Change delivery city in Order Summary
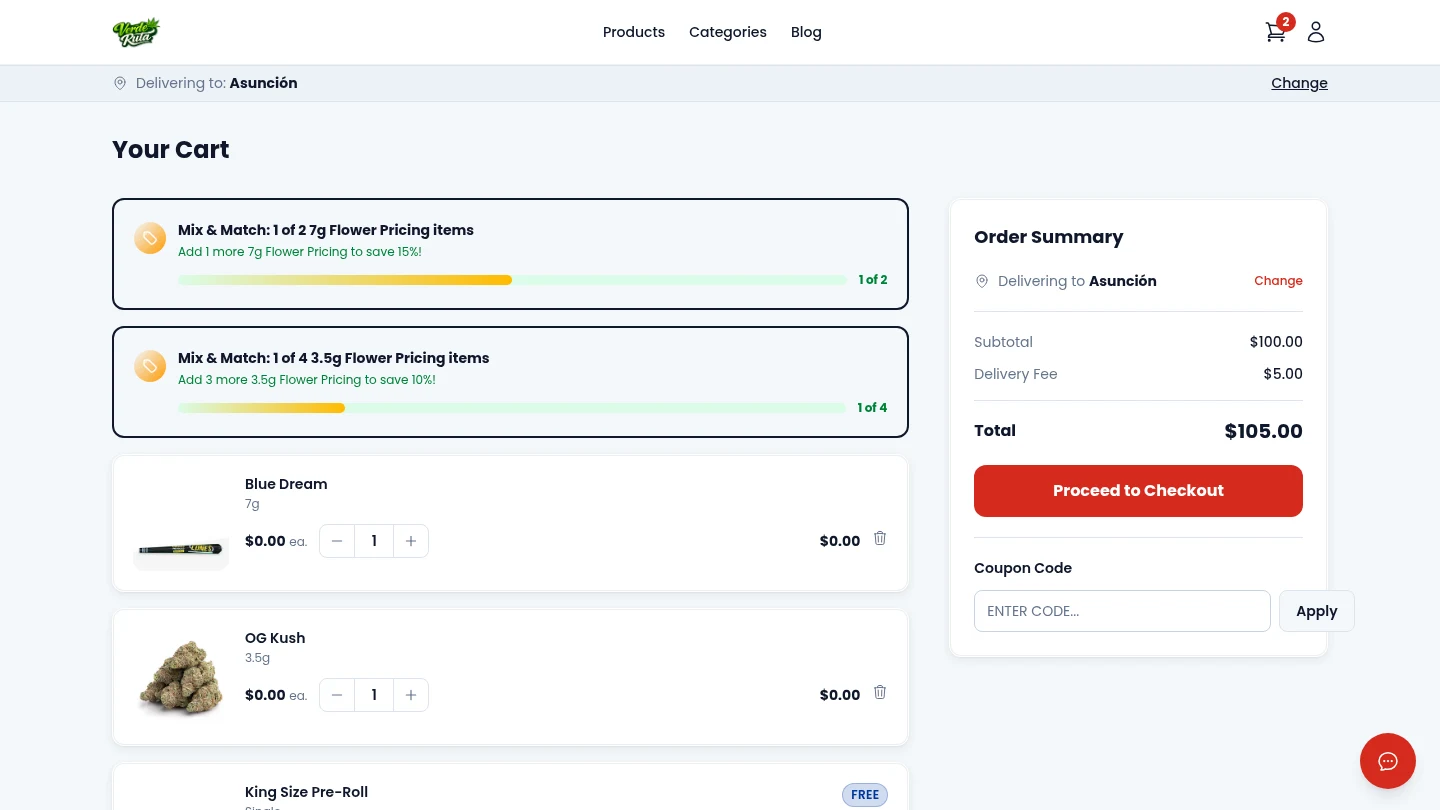This screenshot has width=1440, height=810. click(x=1278, y=281)
